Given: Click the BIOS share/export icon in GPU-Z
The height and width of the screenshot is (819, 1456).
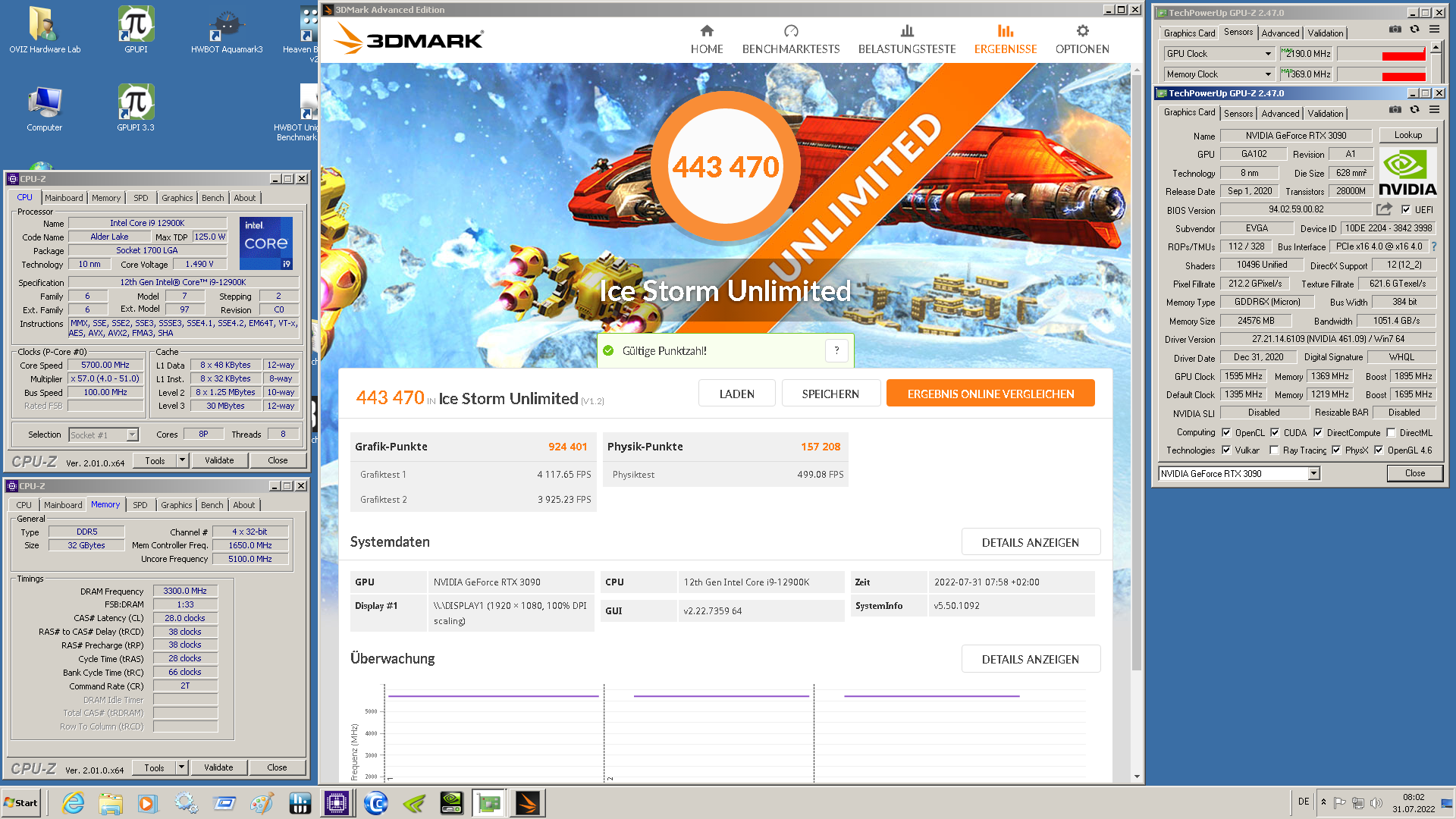Looking at the screenshot, I should coord(1384,209).
